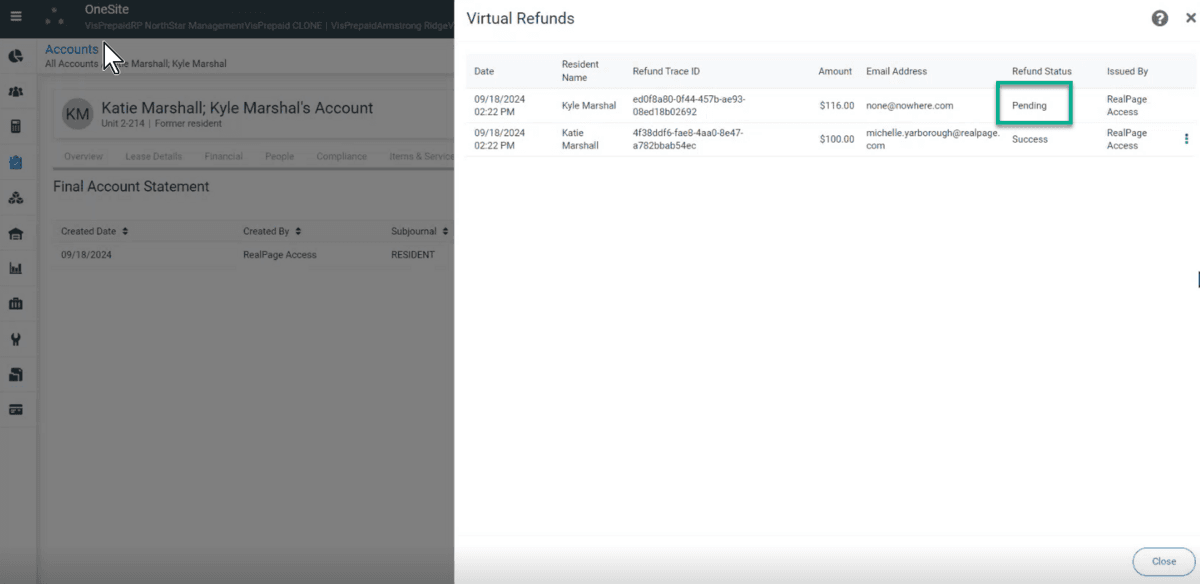Click the Amount column header
This screenshot has height=584, width=1200.
pos(835,71)
